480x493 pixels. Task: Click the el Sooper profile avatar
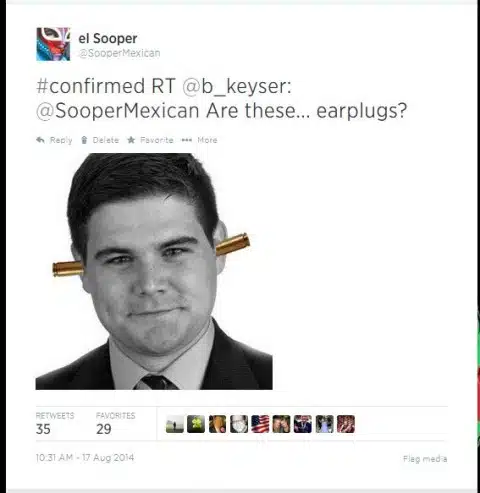point(53,44)
